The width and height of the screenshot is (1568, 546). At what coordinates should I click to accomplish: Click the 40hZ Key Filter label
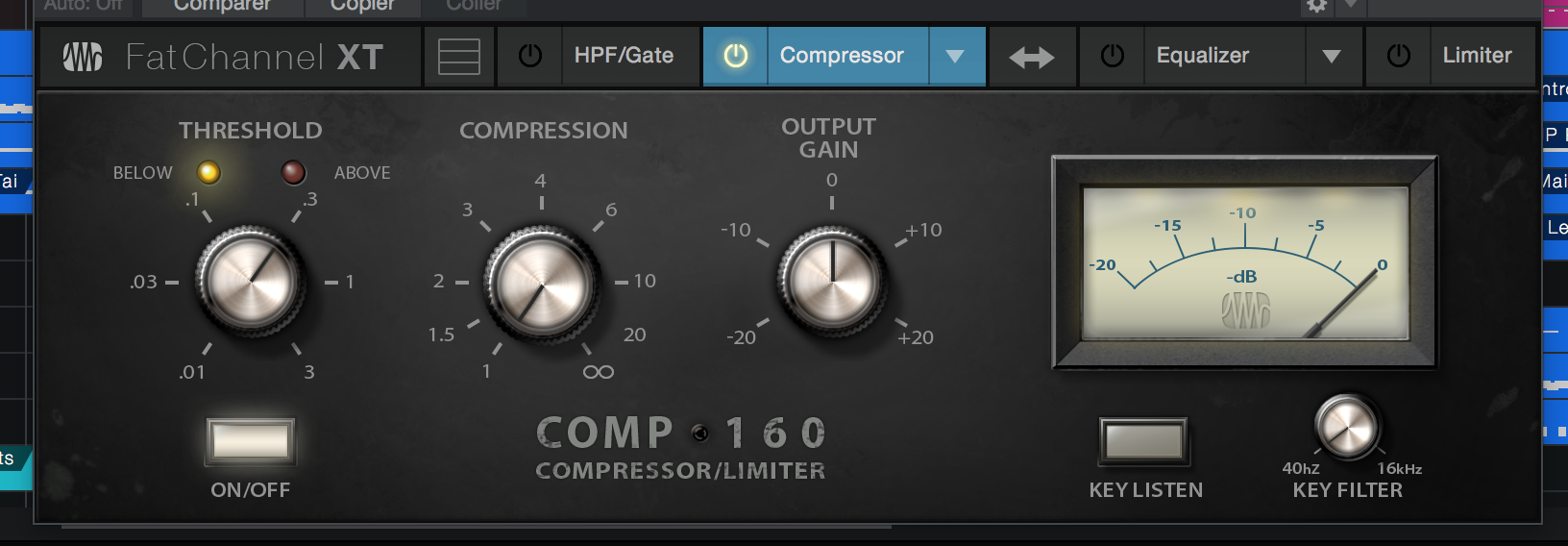1301,468
